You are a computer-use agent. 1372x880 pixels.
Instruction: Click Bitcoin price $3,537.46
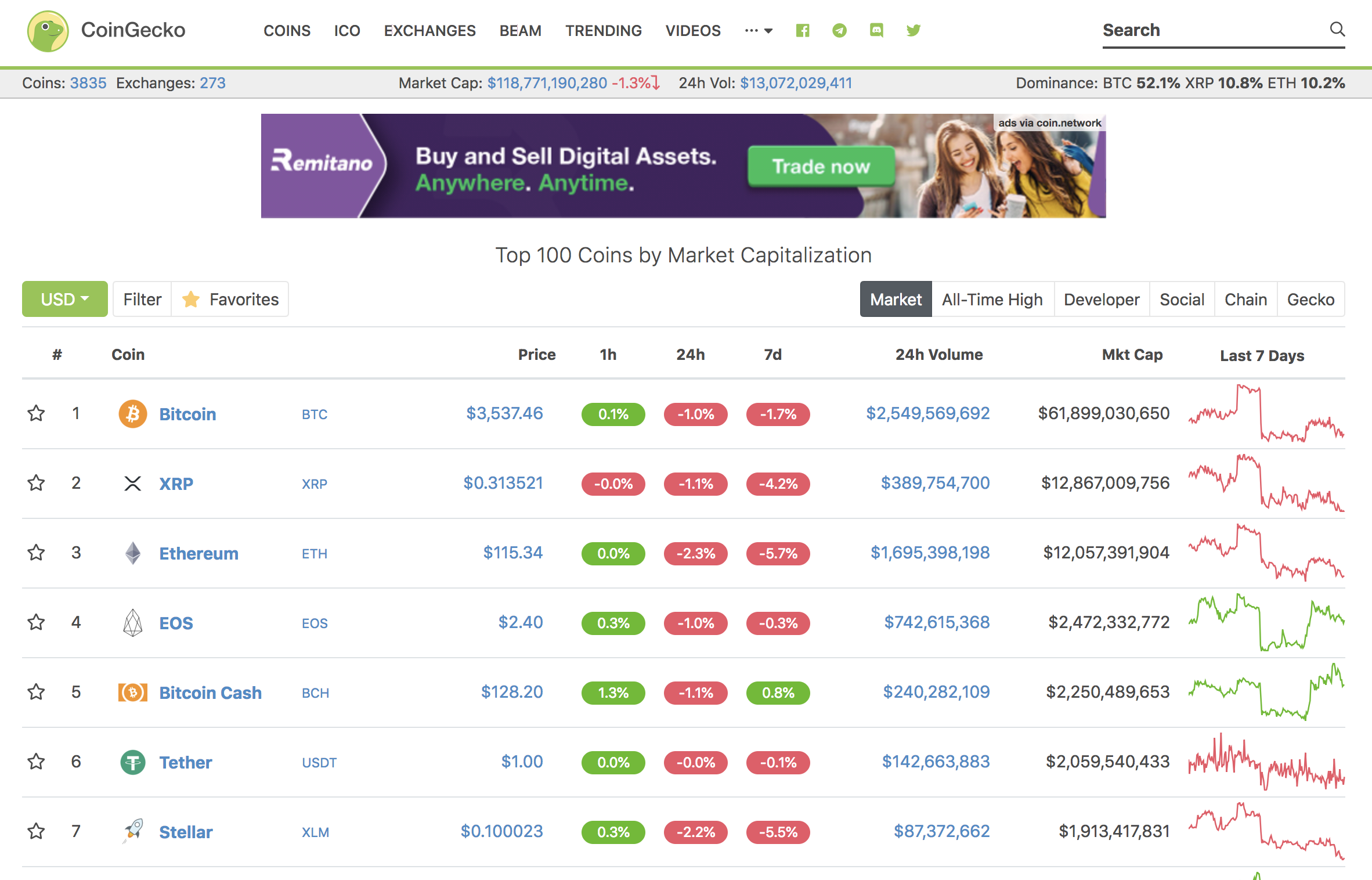(x=504, y=413)
